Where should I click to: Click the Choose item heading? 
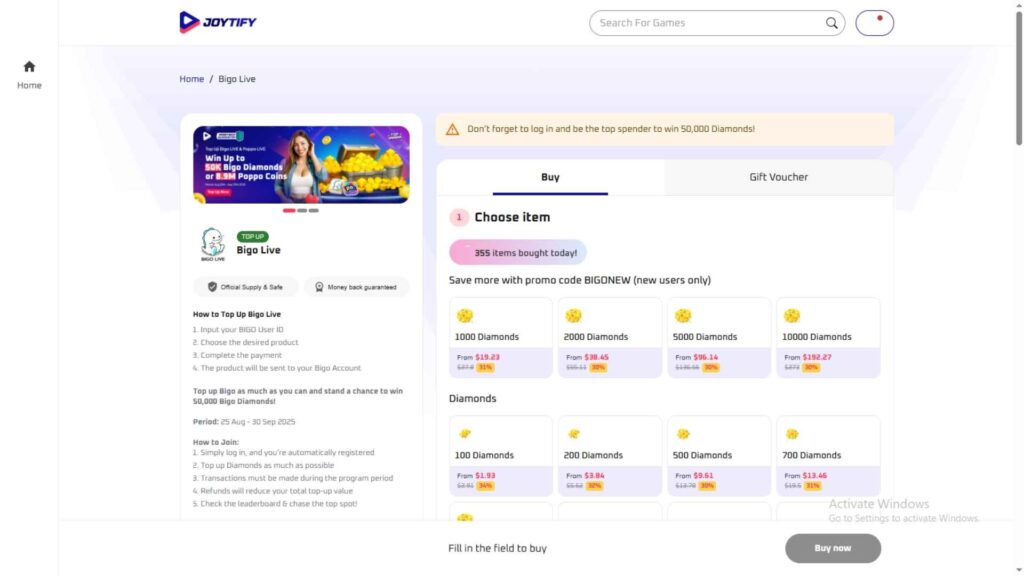512,217
